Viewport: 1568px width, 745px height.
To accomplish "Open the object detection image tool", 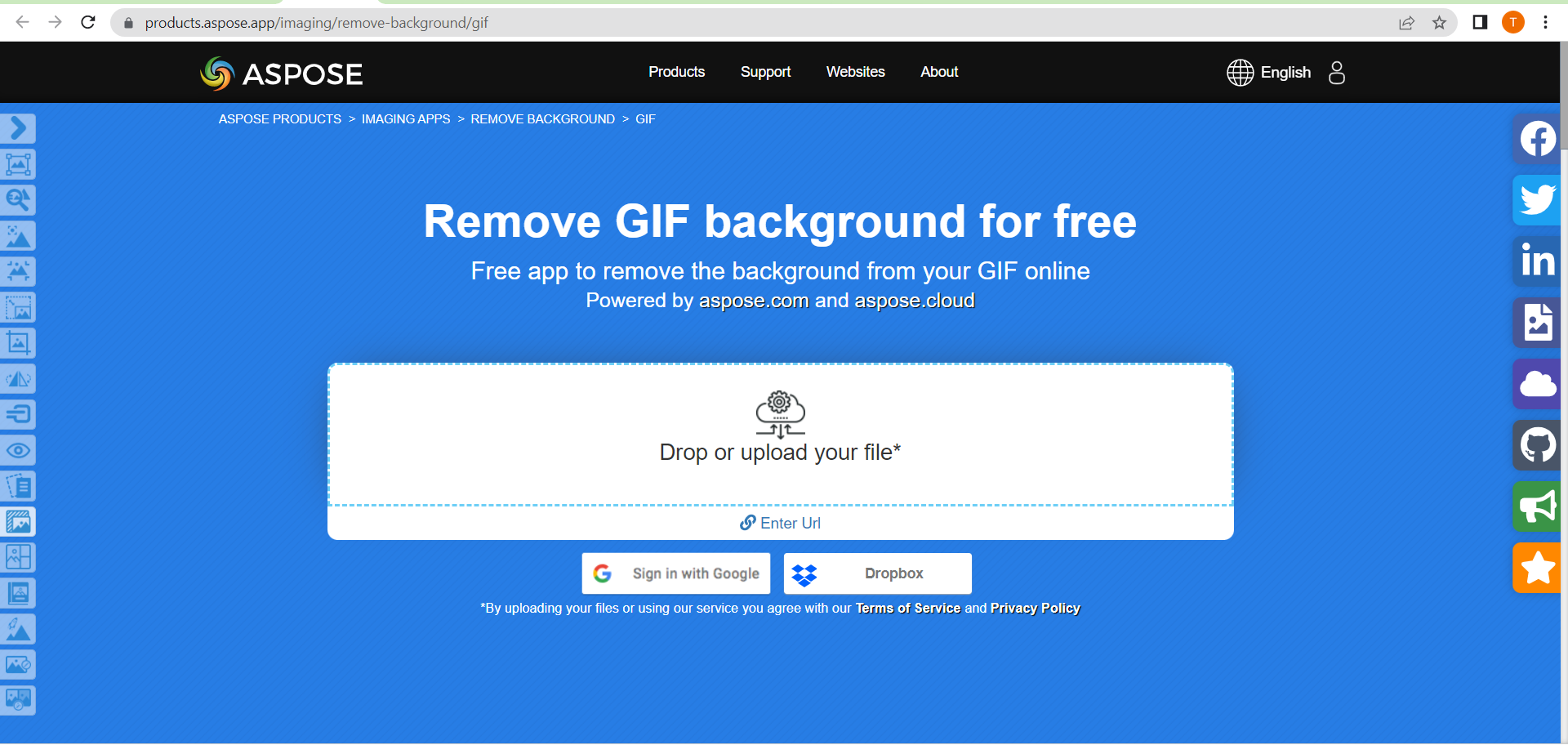I will [18, 236].
